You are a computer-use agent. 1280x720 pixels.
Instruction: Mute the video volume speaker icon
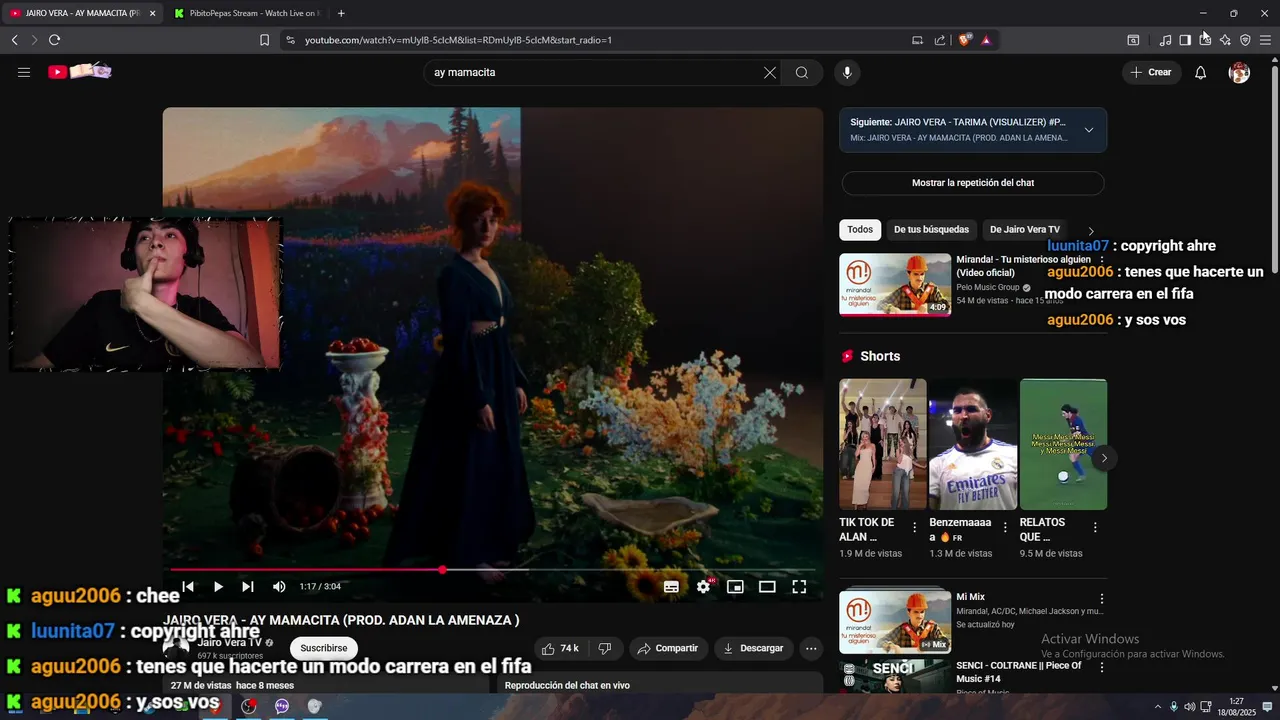[279, 587]
